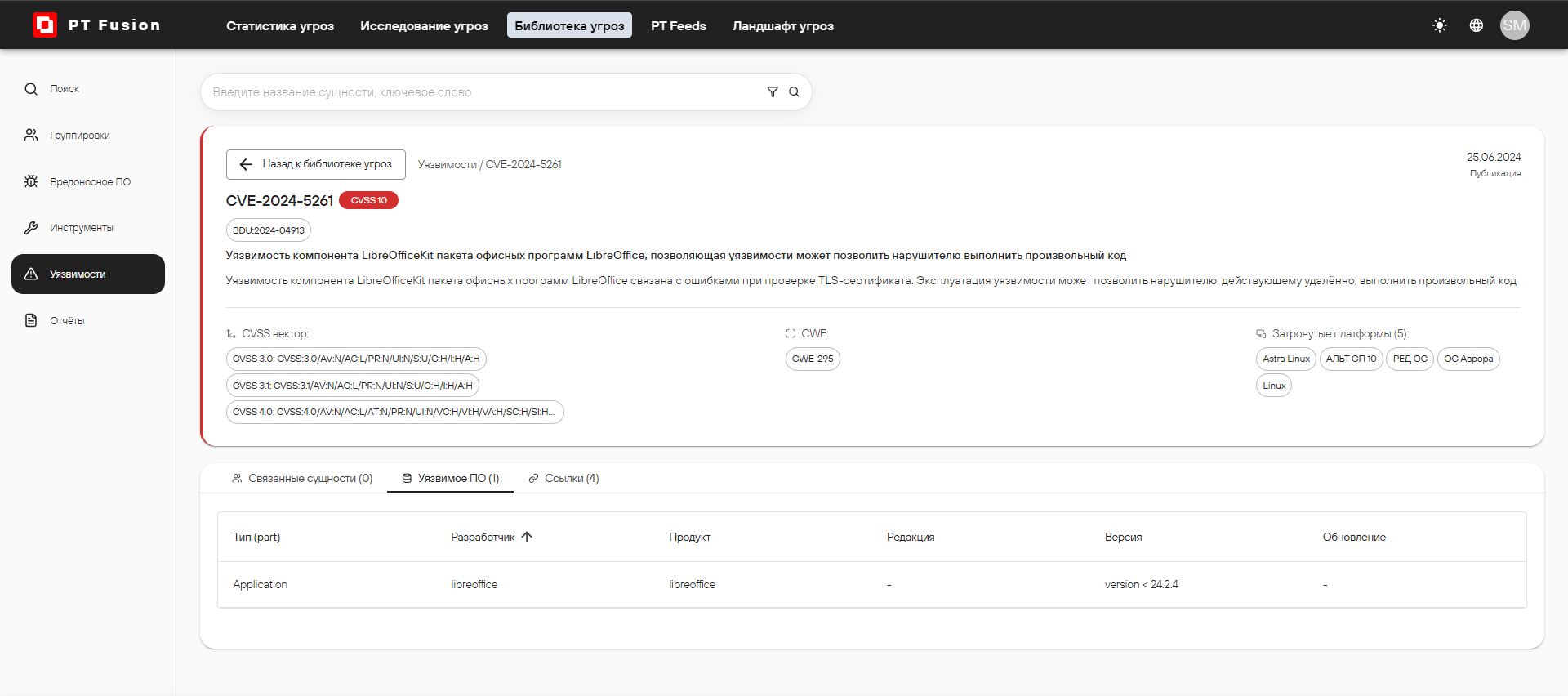Image resolution: width=1568 pixels, height=696 pixels.
Task: Click the Редакция column header
Action: coord(911,538)
